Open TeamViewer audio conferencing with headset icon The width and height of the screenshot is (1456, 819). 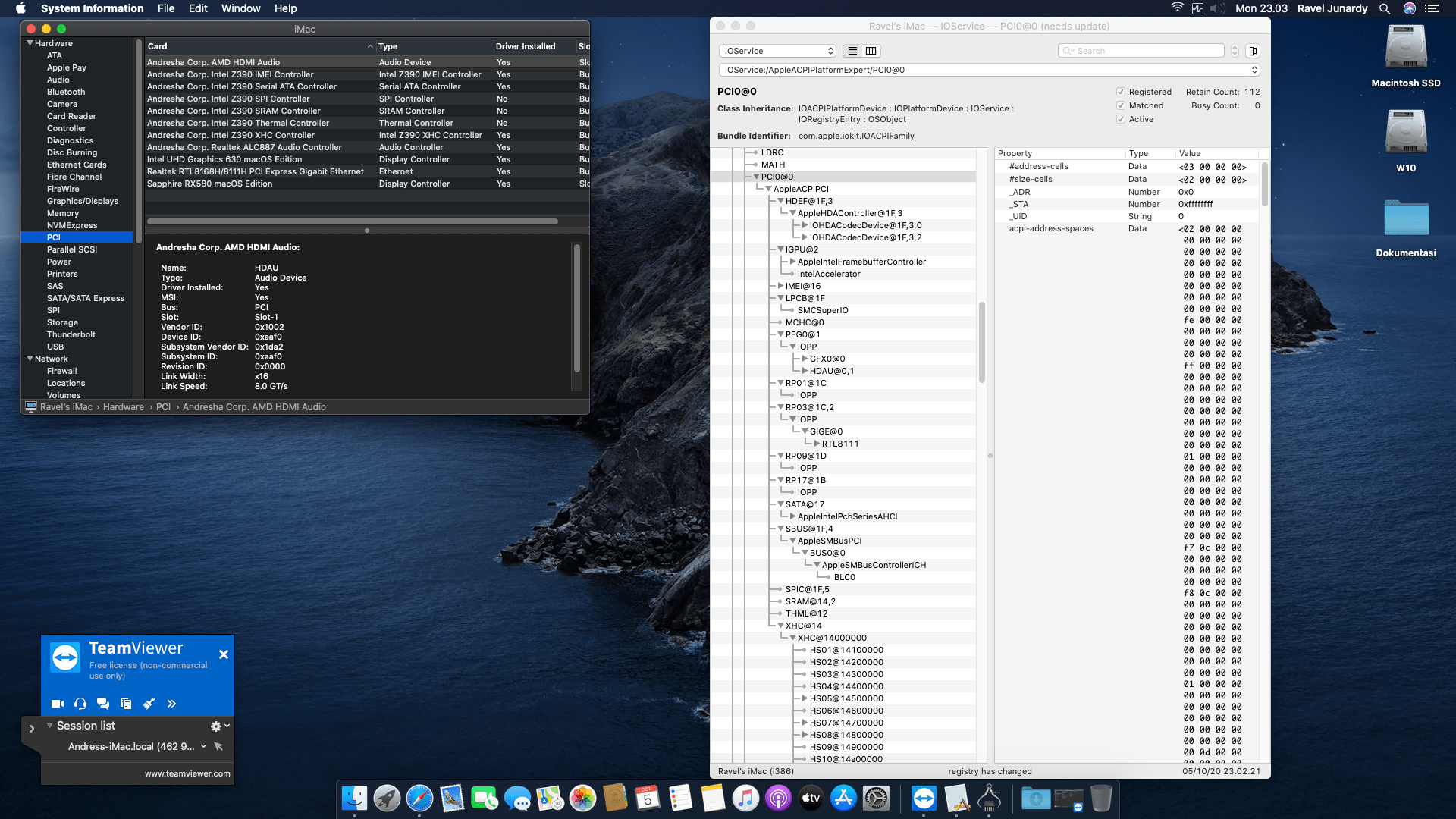(x=80, y=703)
